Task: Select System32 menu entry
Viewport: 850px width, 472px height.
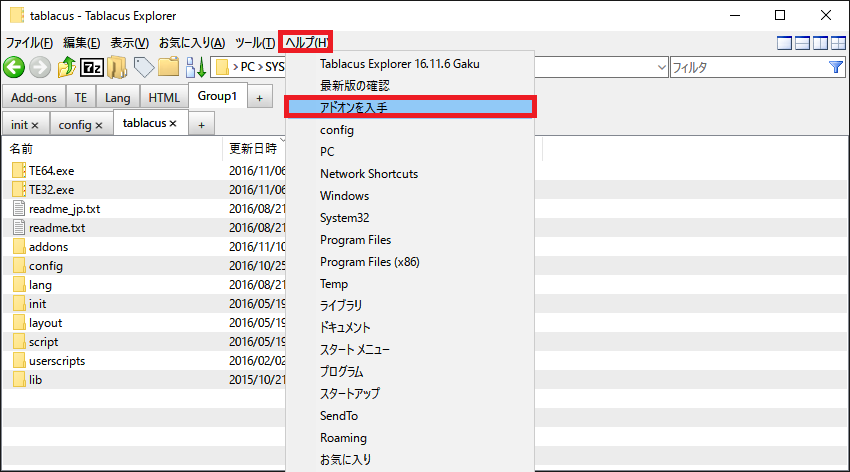Action: click(x=410, y=218)
